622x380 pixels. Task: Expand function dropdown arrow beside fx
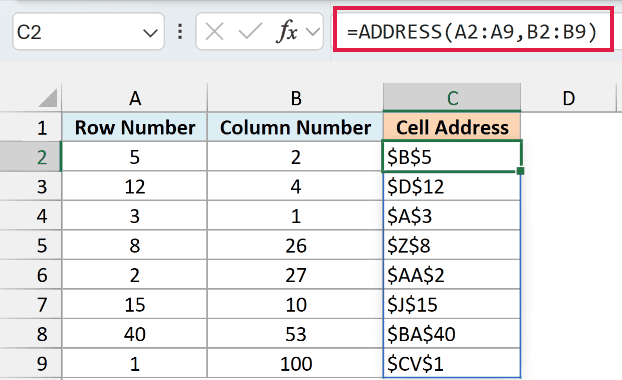coord(313,31)
